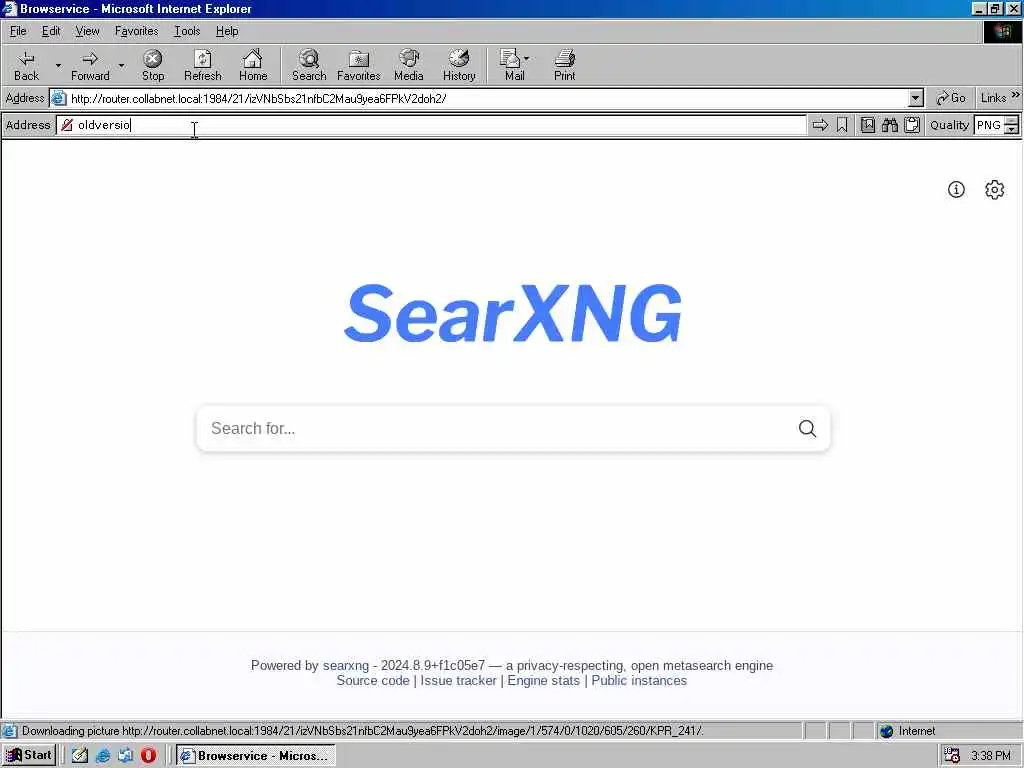Click the Stop loading button

click(x=153, y=65)
